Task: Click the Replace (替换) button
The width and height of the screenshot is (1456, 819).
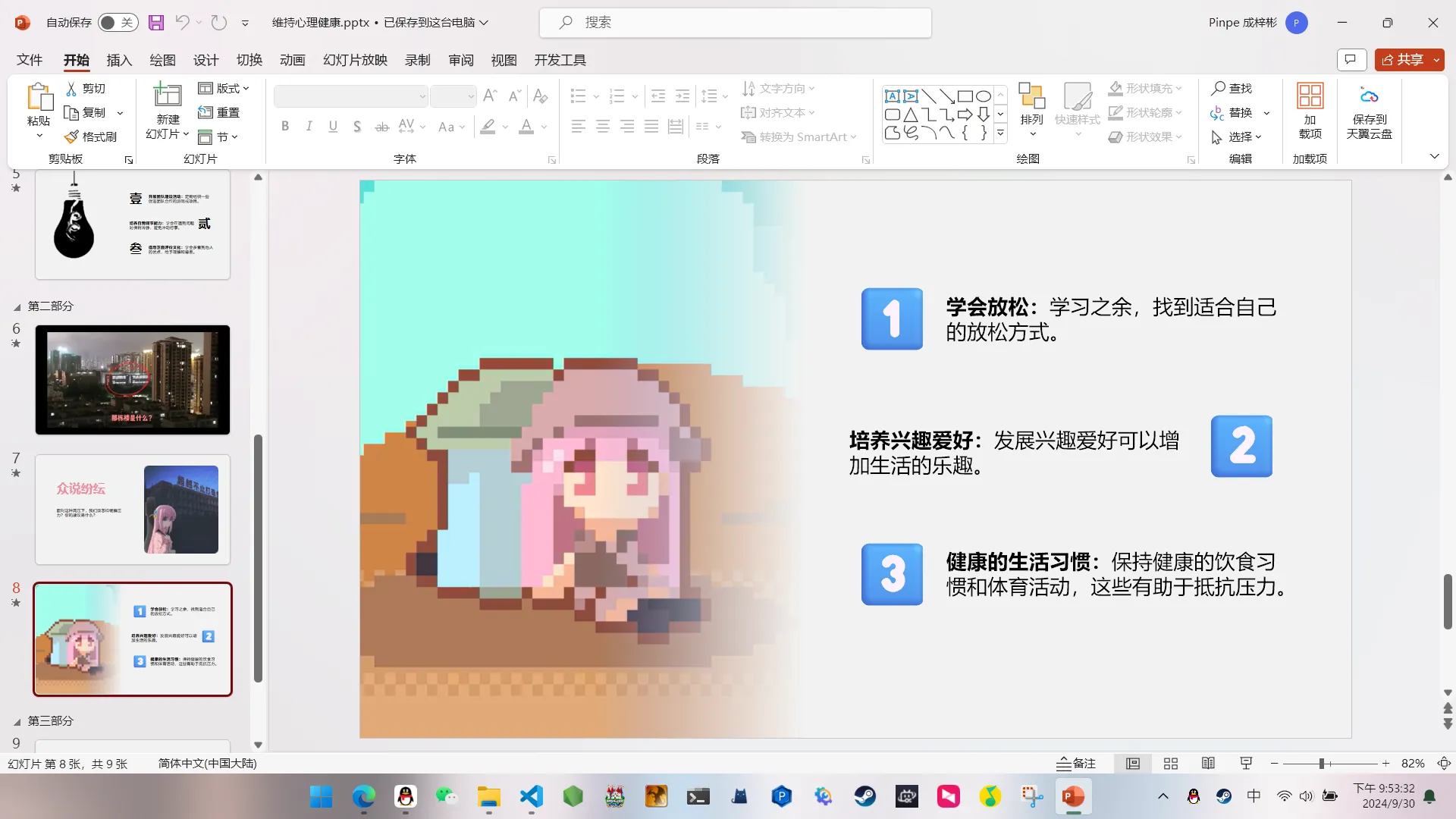Action: (x=1232, y=113)
